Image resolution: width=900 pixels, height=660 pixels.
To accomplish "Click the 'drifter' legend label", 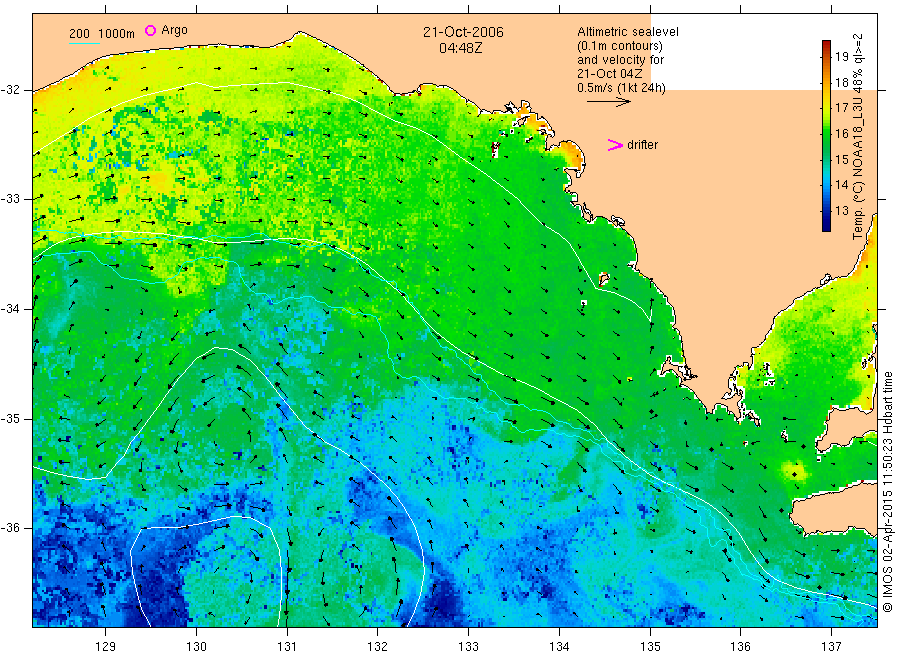I will (x=642, y=145).
